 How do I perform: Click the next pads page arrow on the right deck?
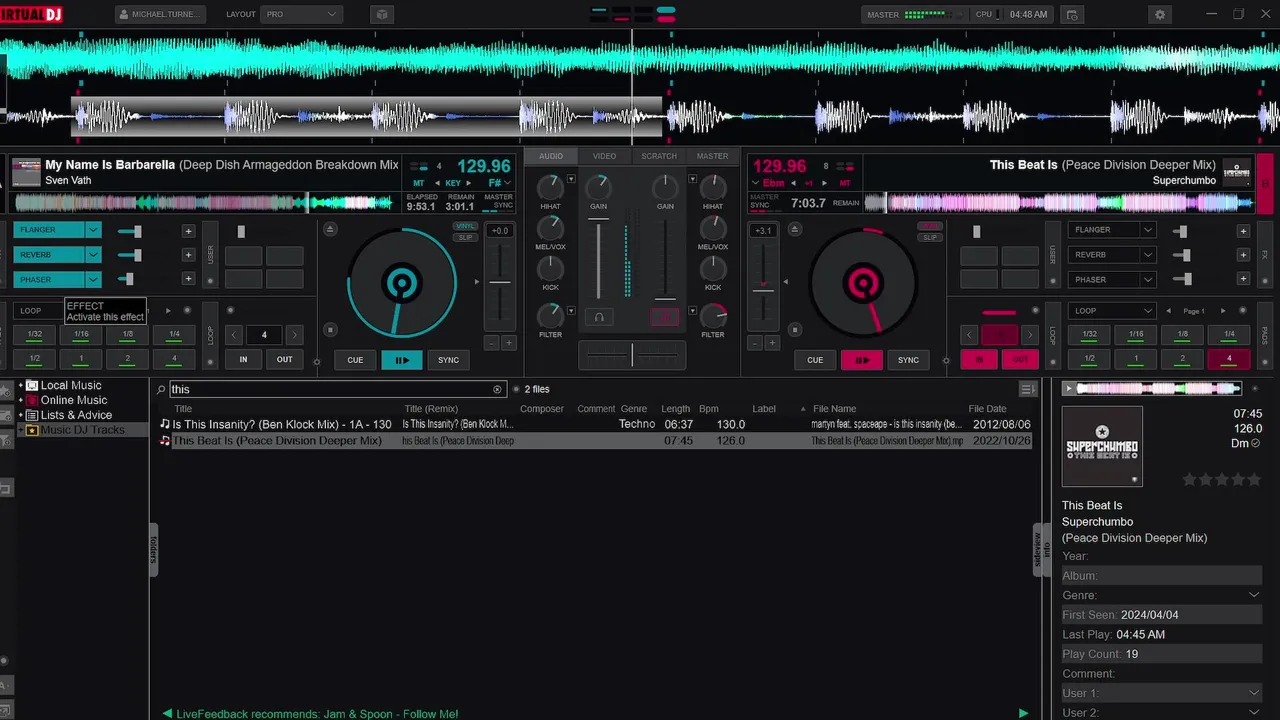pos(1223,311)
